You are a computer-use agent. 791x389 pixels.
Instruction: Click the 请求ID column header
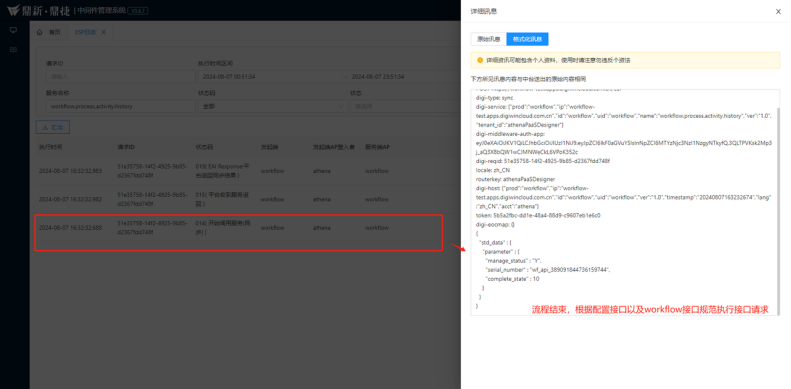126,147
